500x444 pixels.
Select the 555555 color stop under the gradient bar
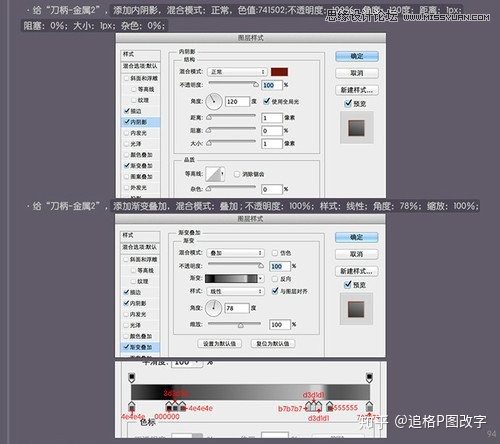click(x=329, y=406)
